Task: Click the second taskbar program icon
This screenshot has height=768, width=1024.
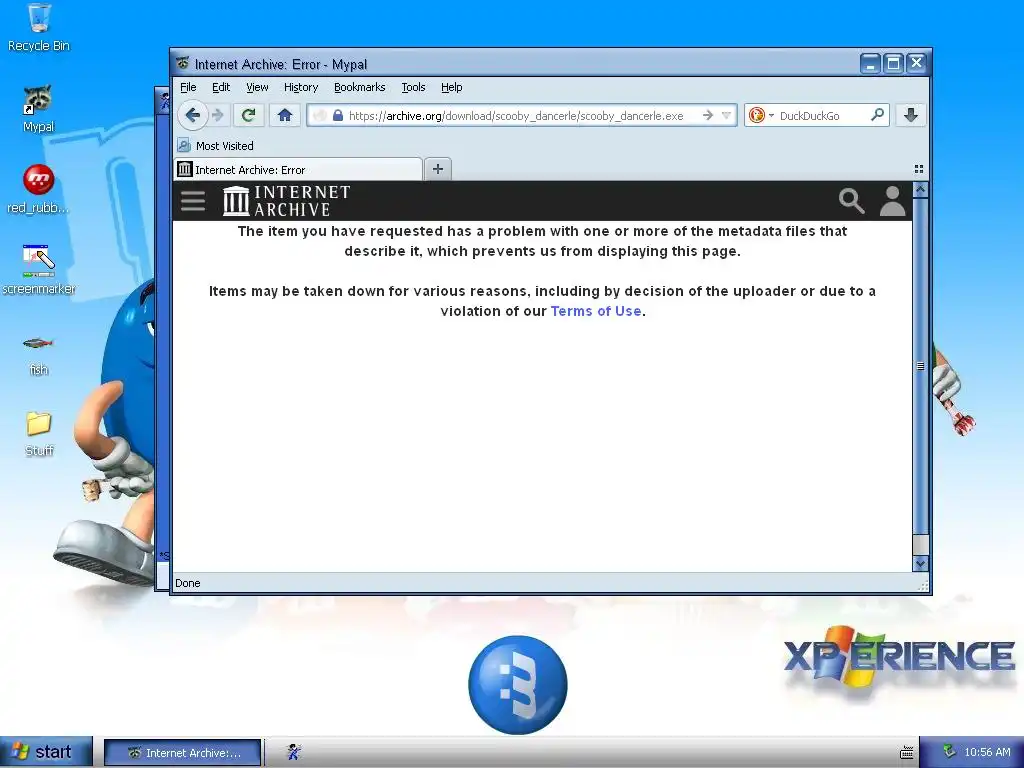Action: [294, 752]
